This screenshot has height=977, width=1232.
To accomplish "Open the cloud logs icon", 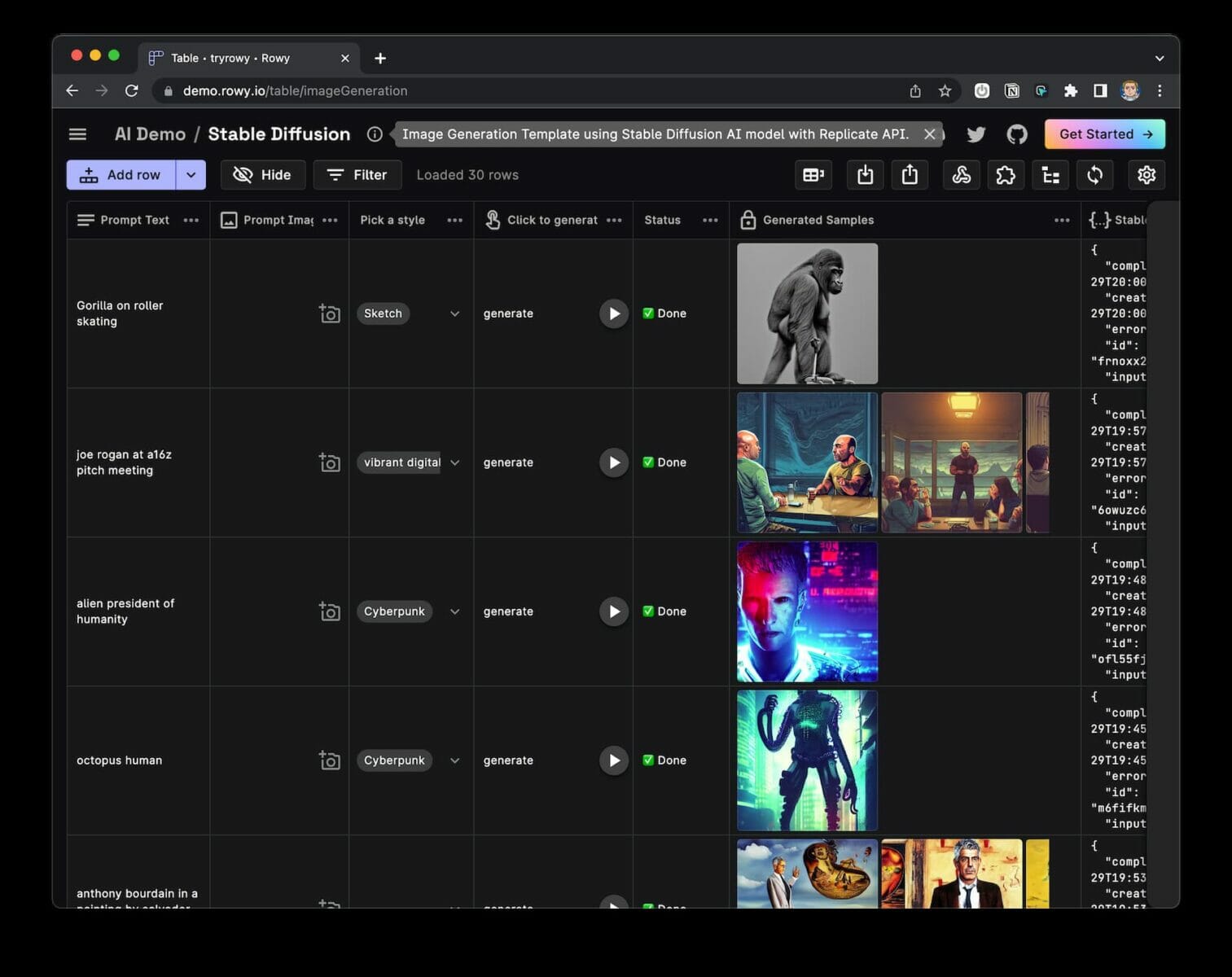I will point(1050,175).
